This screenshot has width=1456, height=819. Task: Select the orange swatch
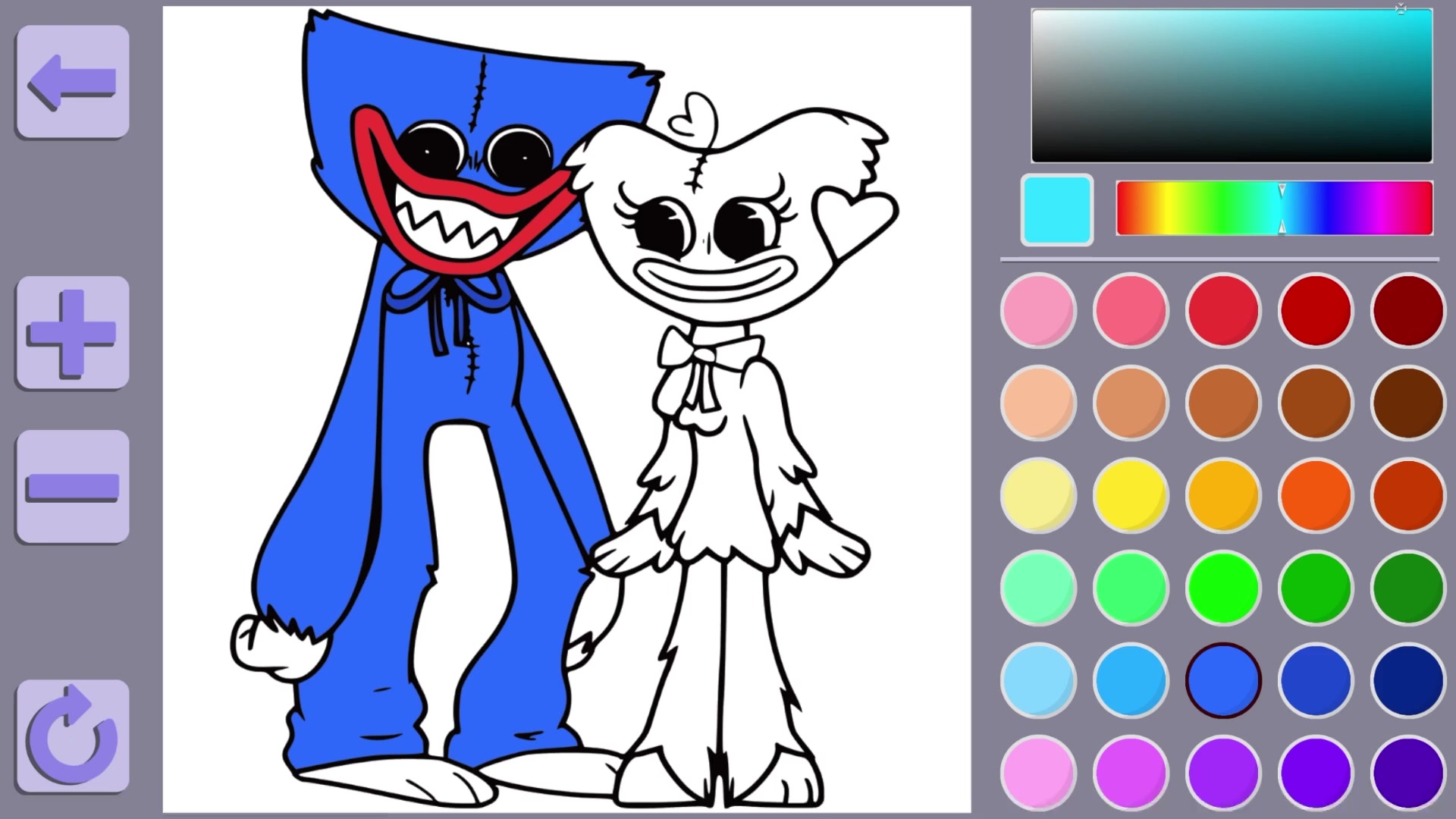[1316, 496]
